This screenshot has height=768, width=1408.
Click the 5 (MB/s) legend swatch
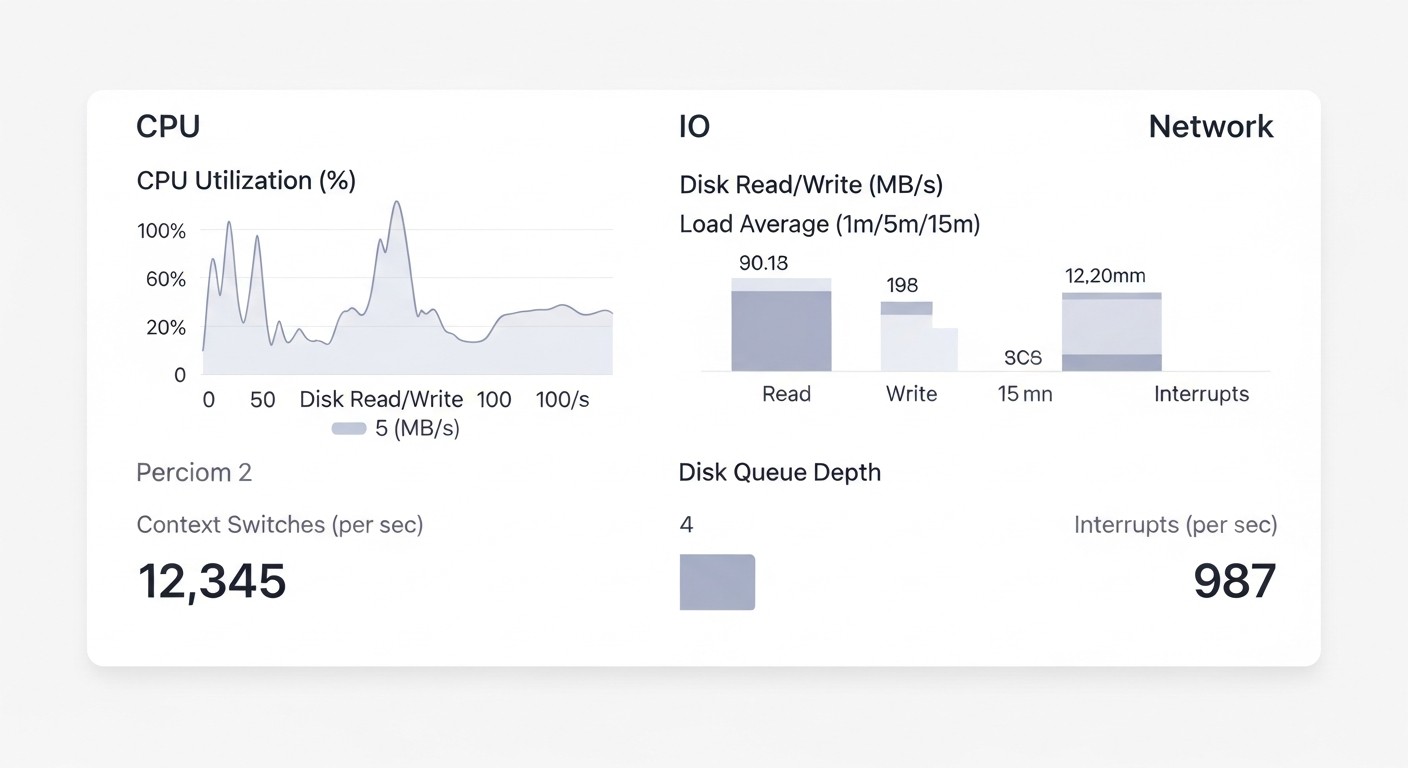coord(348,429)
